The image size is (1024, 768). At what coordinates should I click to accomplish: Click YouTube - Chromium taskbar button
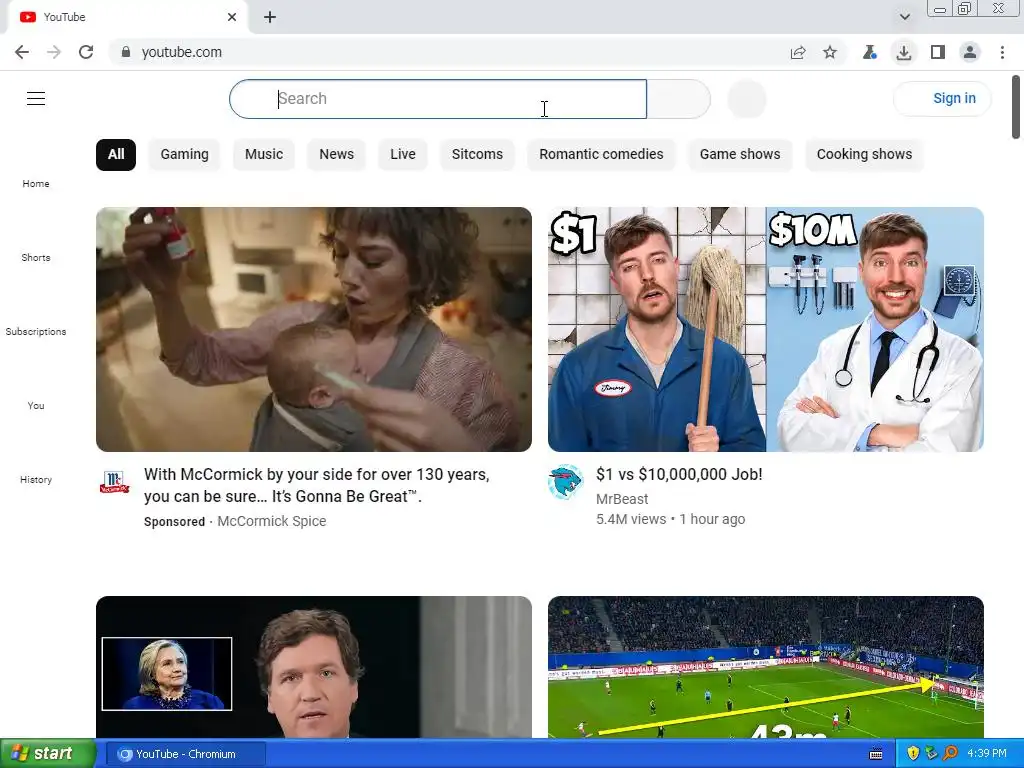[185, 754]
